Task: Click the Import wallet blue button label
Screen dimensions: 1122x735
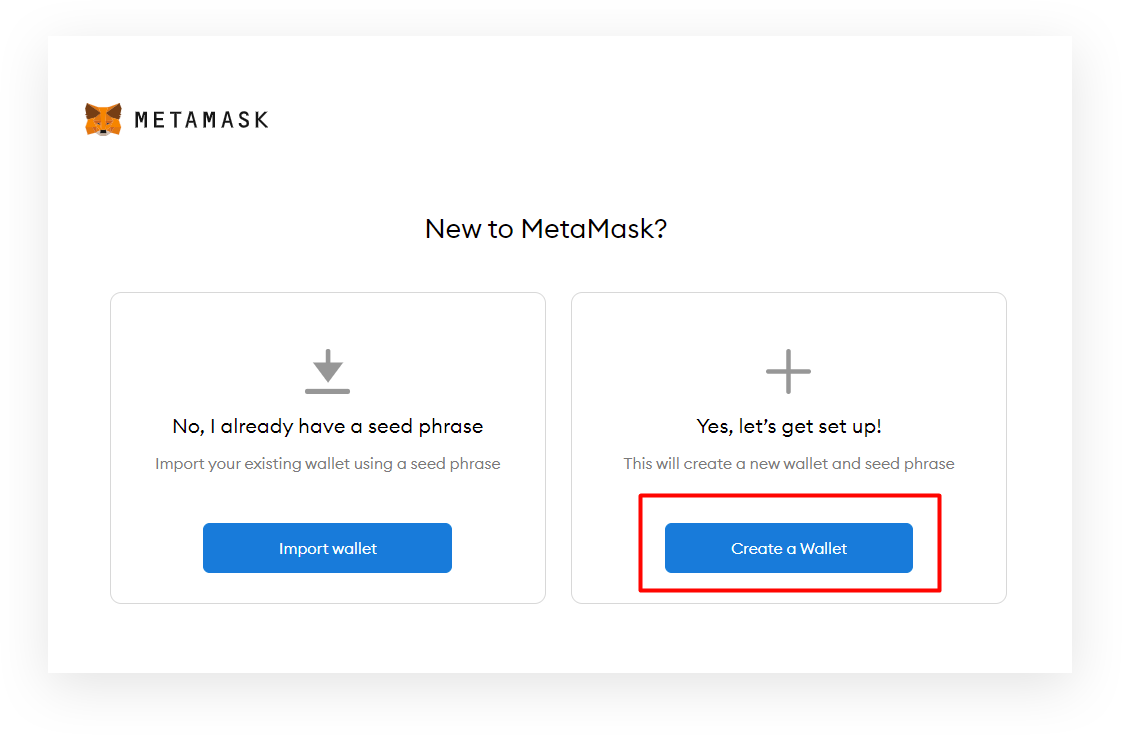Action: (327, 548)
